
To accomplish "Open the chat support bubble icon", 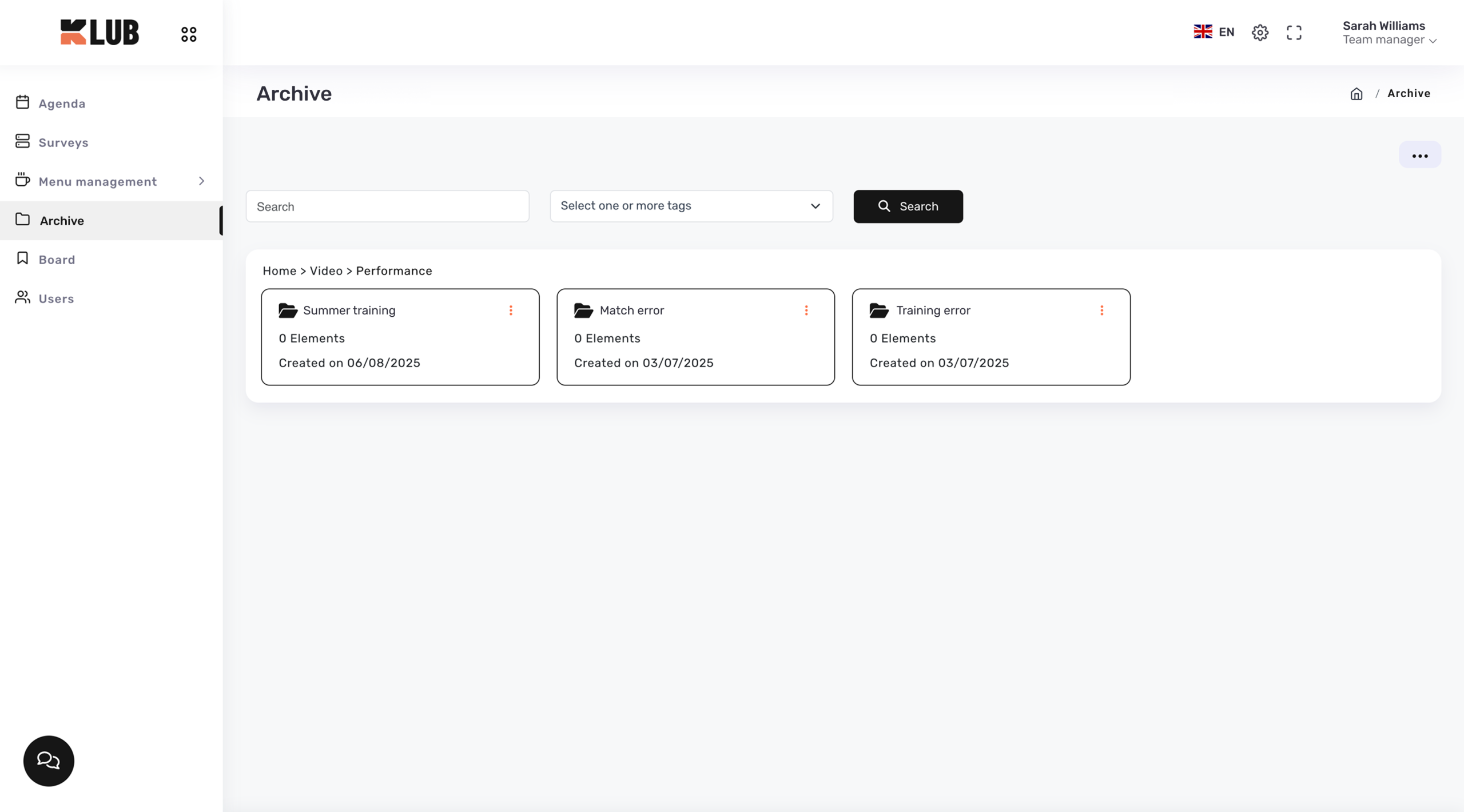I will pos(49,761).
